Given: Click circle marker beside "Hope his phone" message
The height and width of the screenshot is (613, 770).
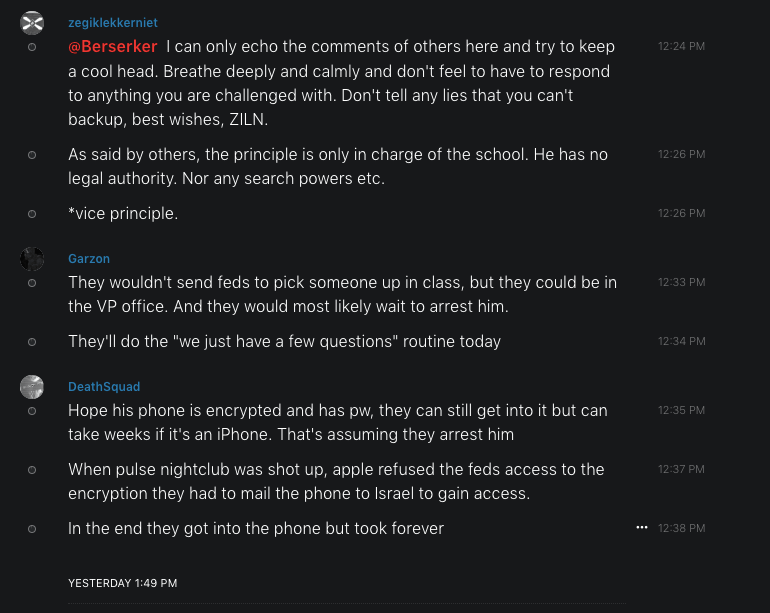Looking at the screenshot, I should (32, 410).
